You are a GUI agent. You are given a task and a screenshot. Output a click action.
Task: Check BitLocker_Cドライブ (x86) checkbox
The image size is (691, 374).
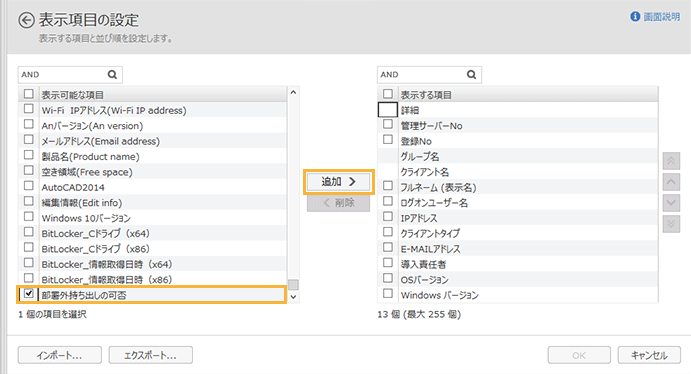coord(29,247)
